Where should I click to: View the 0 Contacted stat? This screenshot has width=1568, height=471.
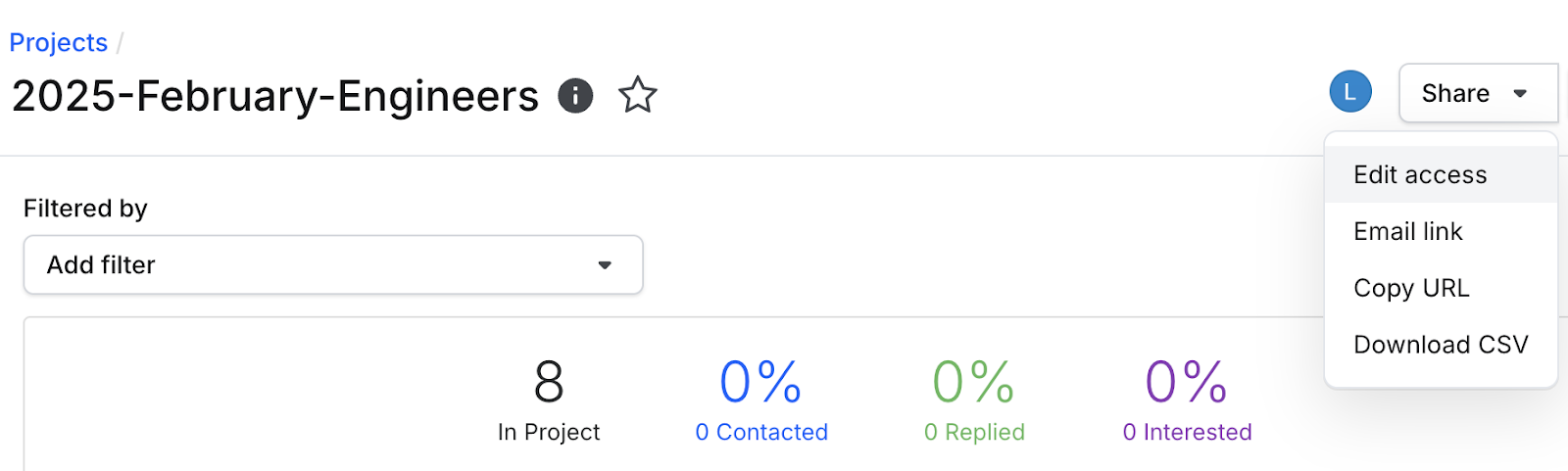pos(761,432)
